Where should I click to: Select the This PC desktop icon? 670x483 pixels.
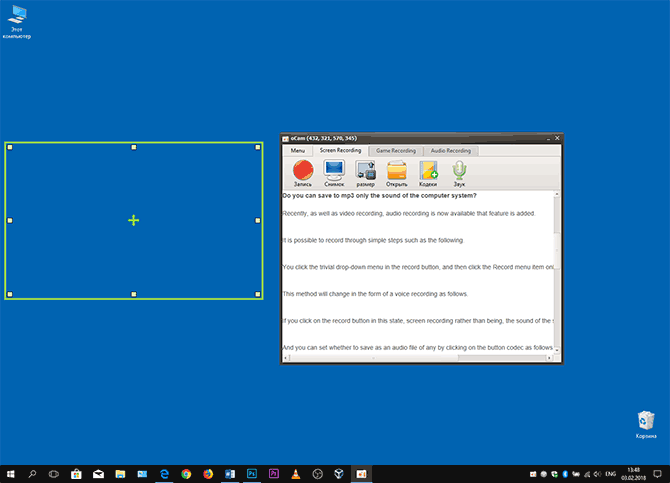tap(17, 22)
